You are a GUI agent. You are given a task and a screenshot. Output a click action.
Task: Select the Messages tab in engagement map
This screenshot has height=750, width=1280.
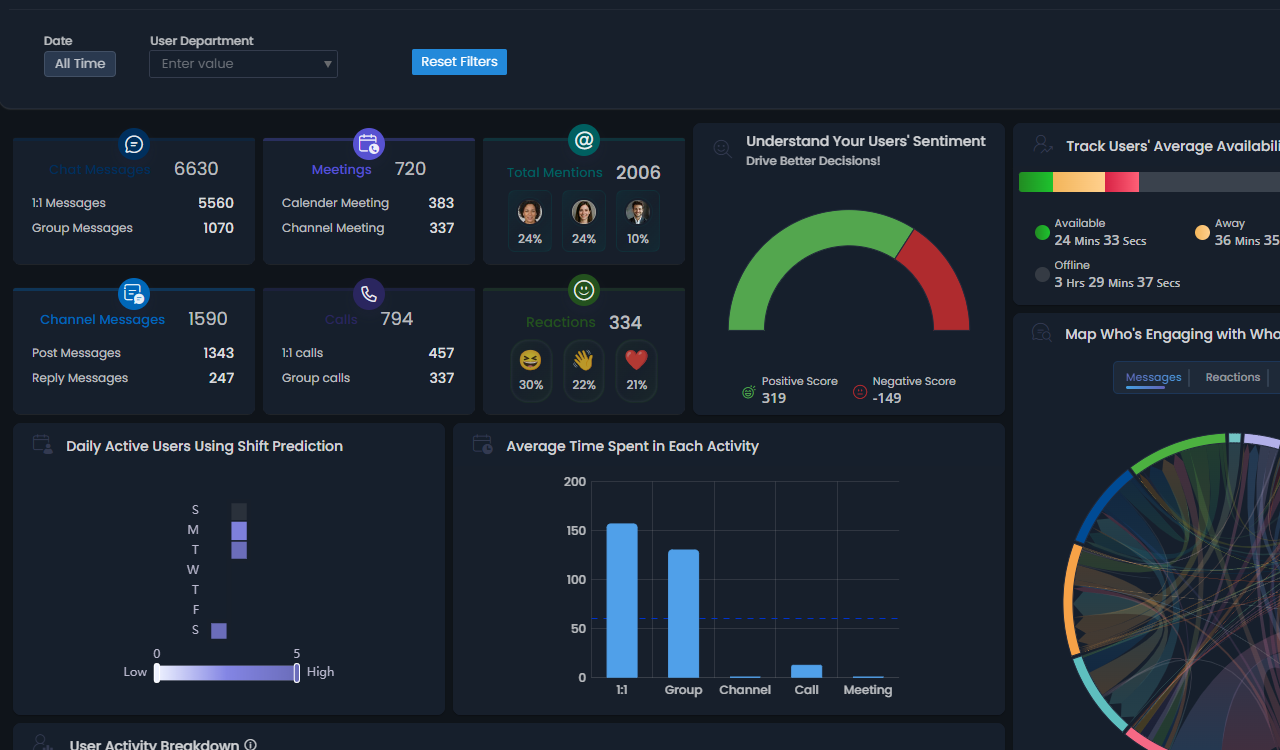(x=1153, y=377)
